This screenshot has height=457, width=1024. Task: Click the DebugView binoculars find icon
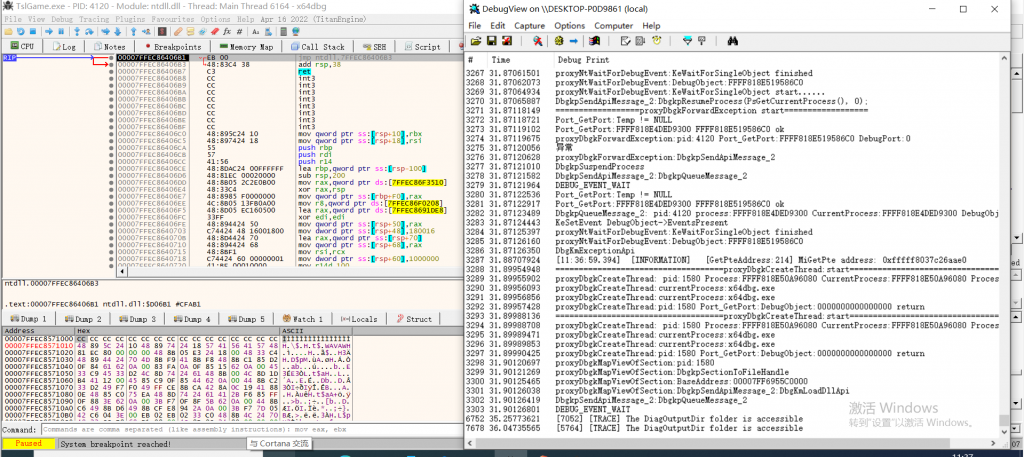[x=732, y=41]
